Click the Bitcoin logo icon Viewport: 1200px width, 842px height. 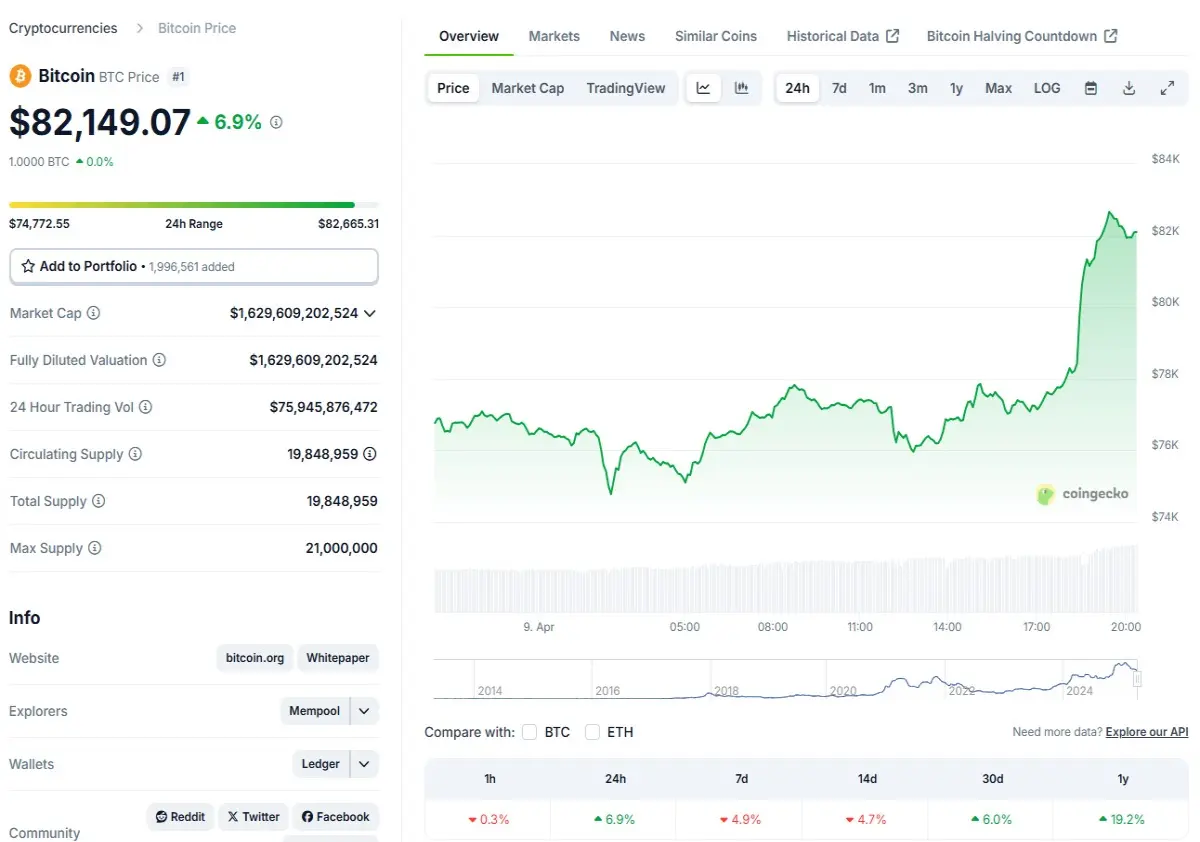[20, 76]
